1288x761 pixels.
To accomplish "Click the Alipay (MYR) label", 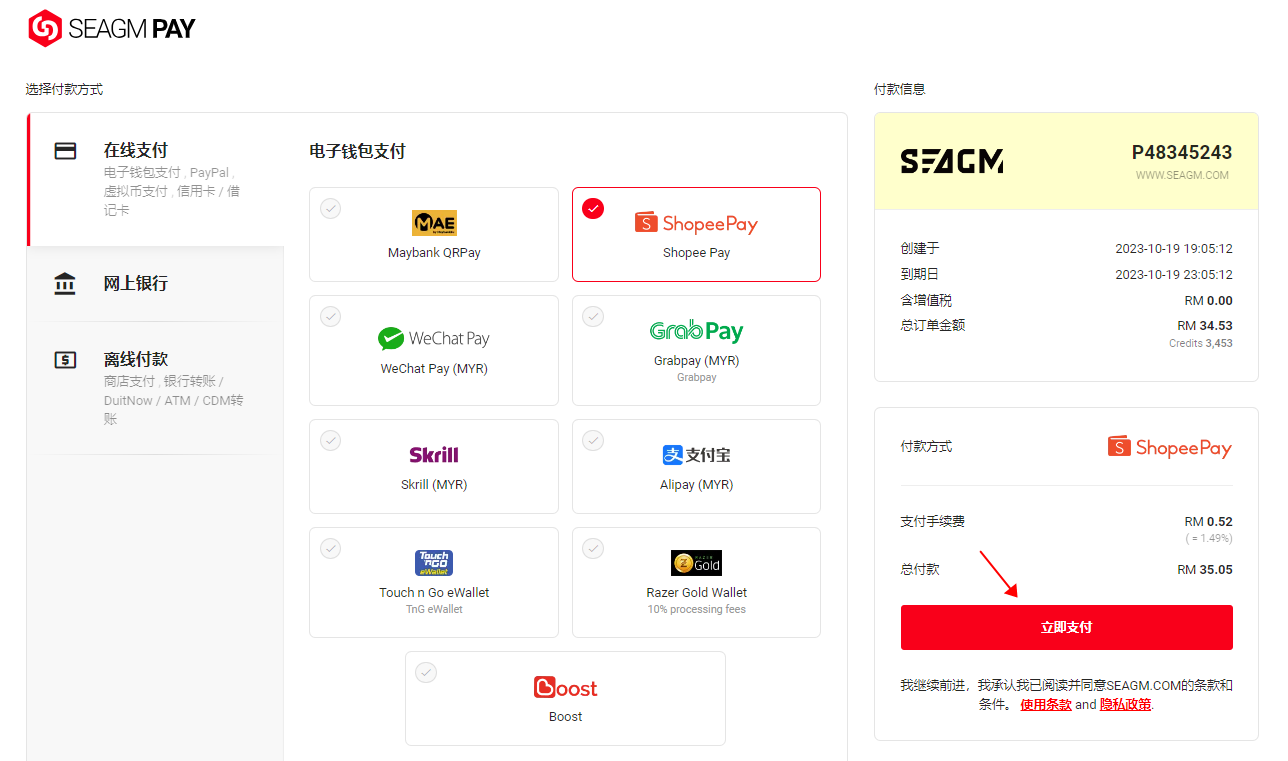I will (696, 485).
